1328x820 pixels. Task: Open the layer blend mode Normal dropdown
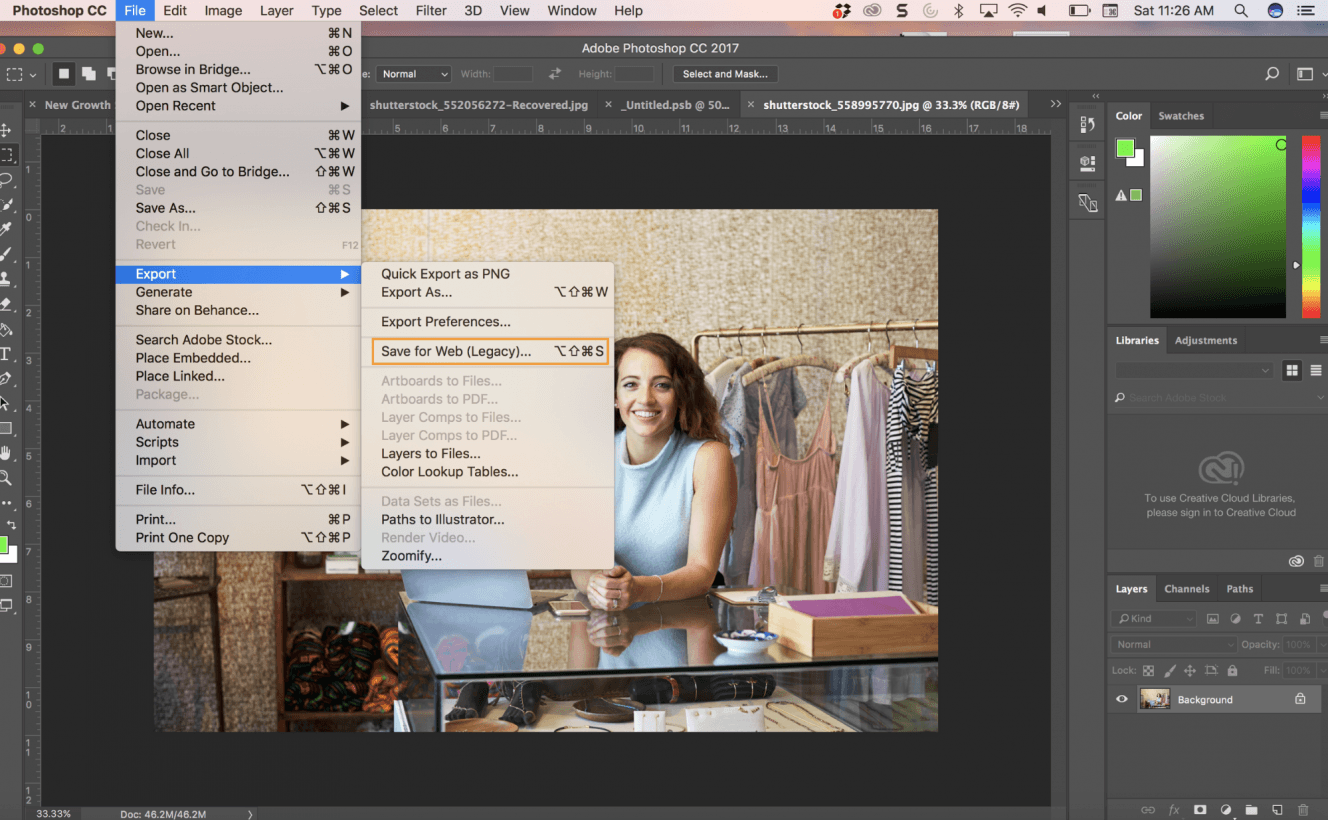click(1172, 645)
